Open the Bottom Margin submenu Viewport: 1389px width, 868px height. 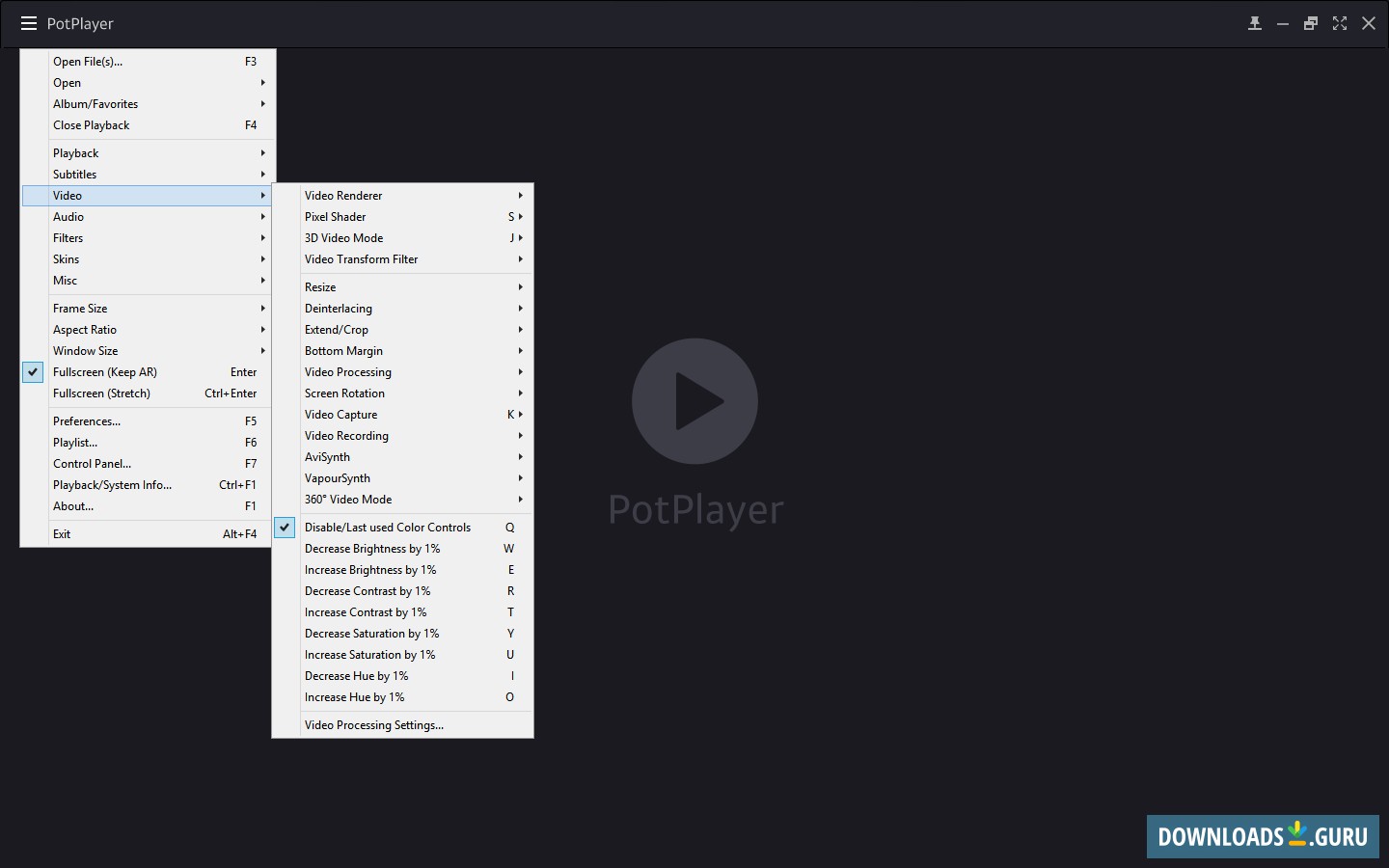click(403, 351)
